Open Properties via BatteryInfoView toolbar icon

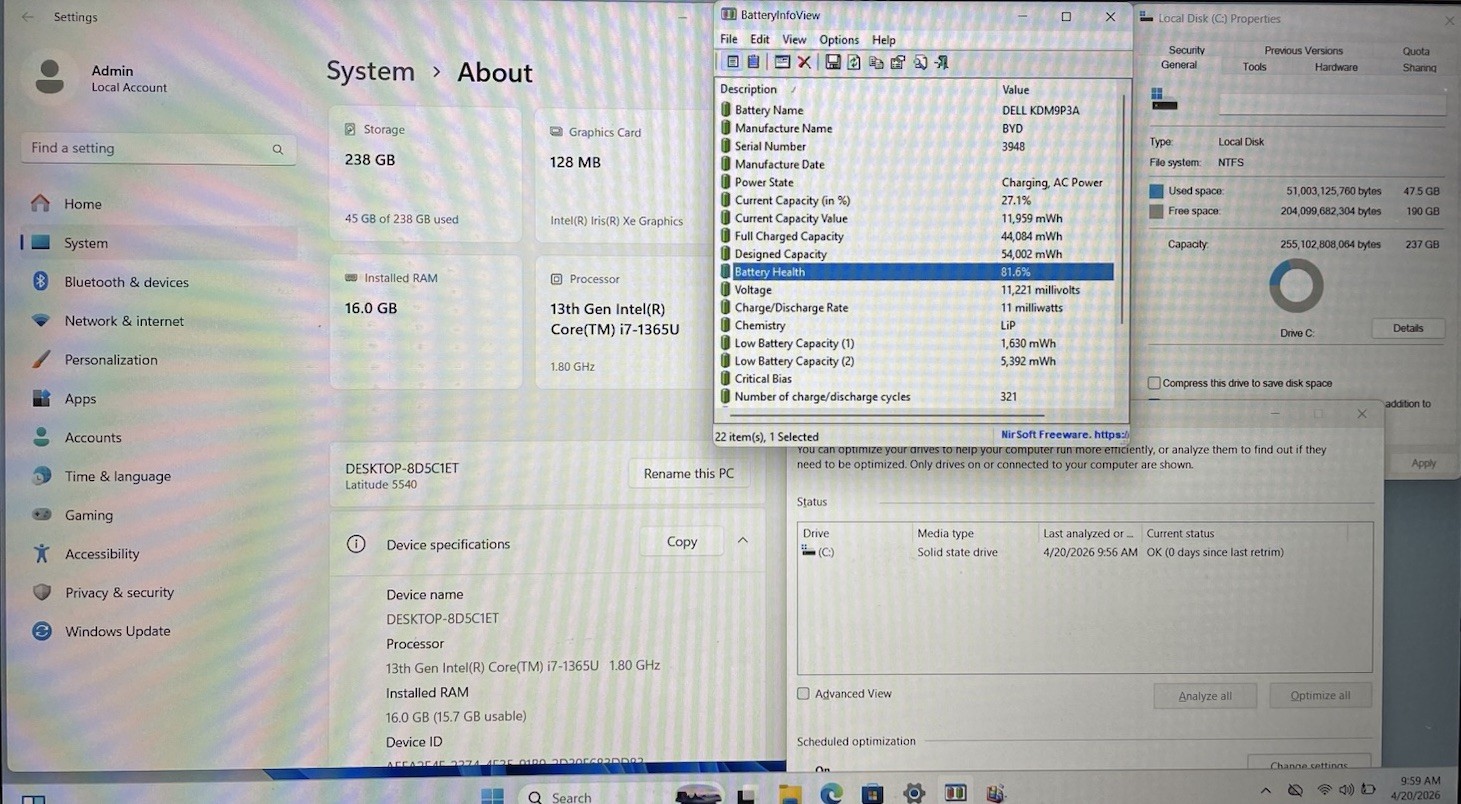tap(897, 62)
